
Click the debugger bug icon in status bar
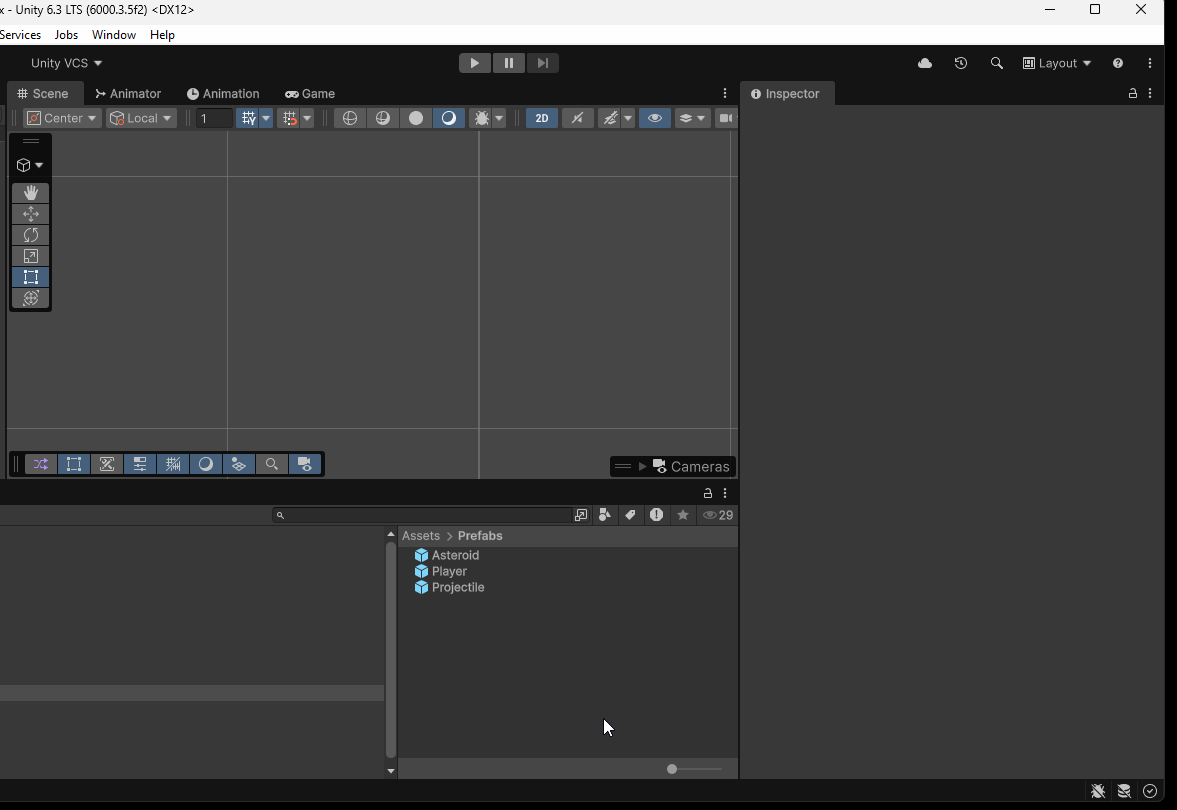pyautogui.click(x=1098, y=790)
